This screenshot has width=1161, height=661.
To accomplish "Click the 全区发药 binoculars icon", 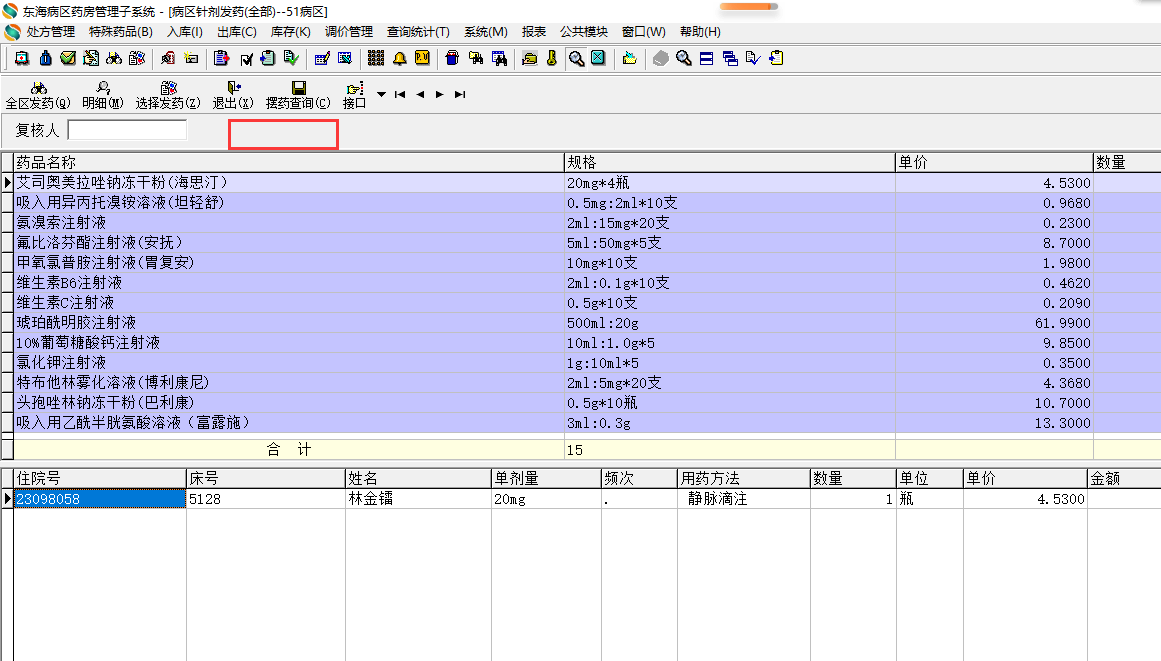I will [38, 88].
